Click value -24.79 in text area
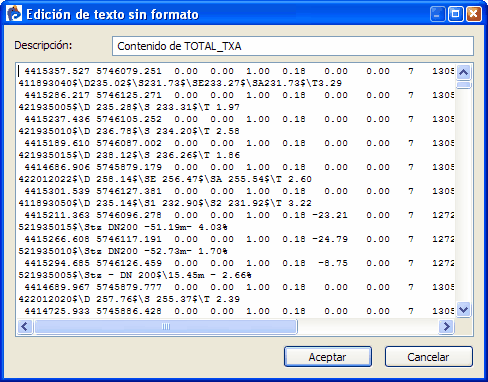This screenshot has height=382, width=488. point(330,239)
